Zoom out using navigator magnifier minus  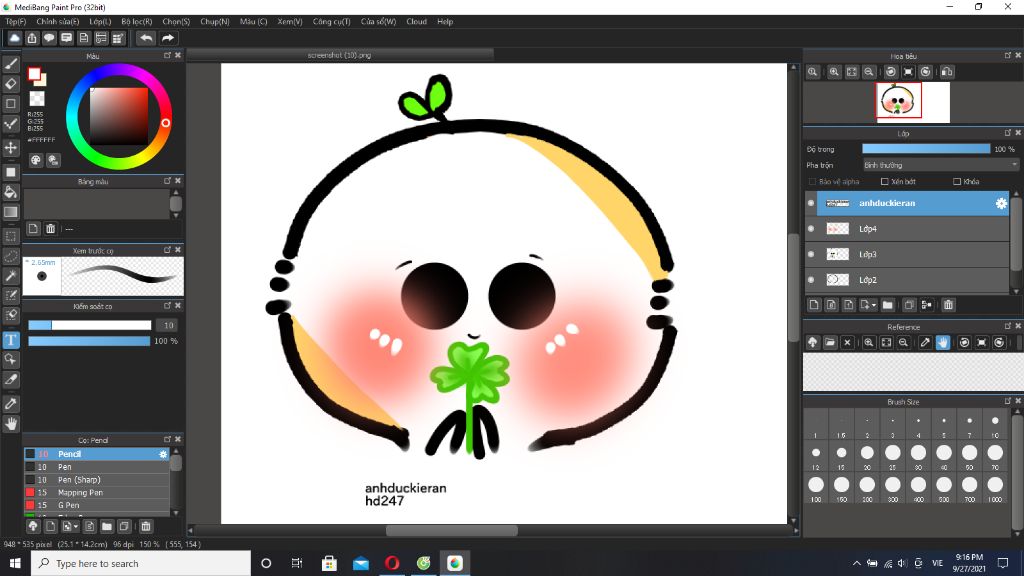pos(869,72)
